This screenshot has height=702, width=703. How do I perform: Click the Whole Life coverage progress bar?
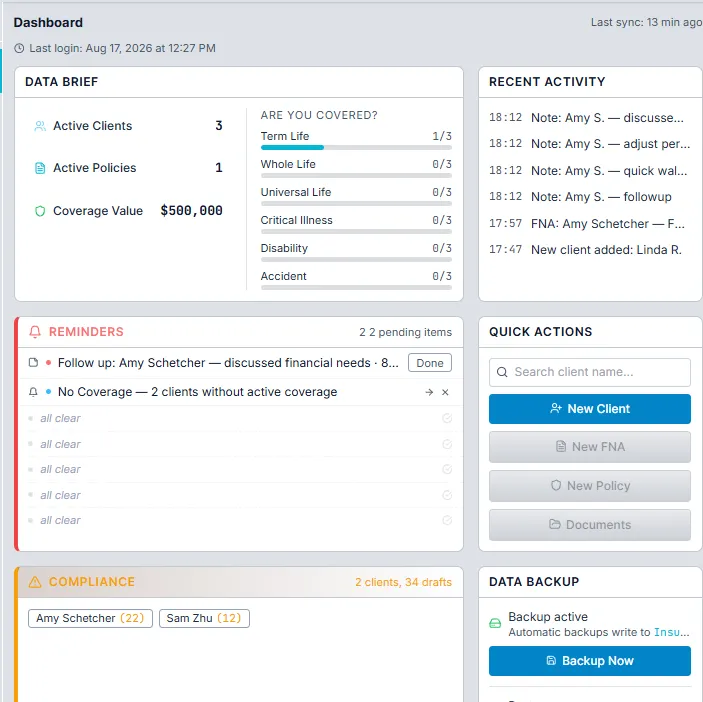click(356, 176)
